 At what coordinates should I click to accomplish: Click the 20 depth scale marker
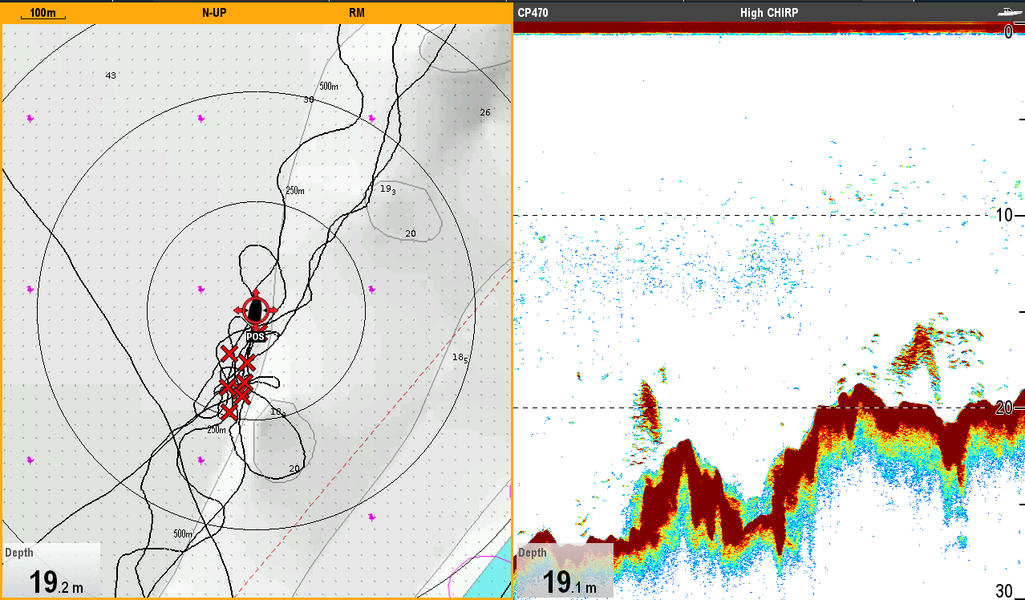(1004, 408)
